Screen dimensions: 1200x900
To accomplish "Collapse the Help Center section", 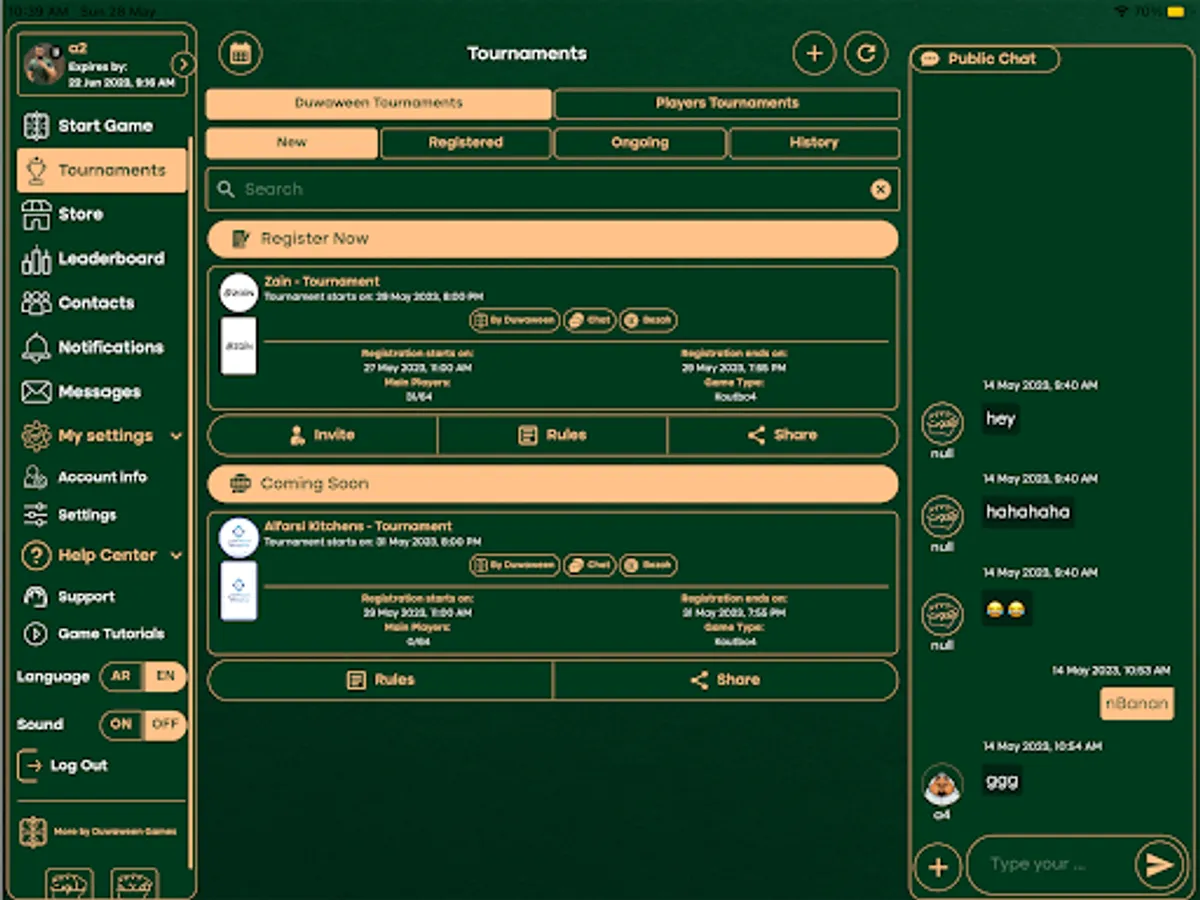I will pyautogui.click(x=177, y=555).
